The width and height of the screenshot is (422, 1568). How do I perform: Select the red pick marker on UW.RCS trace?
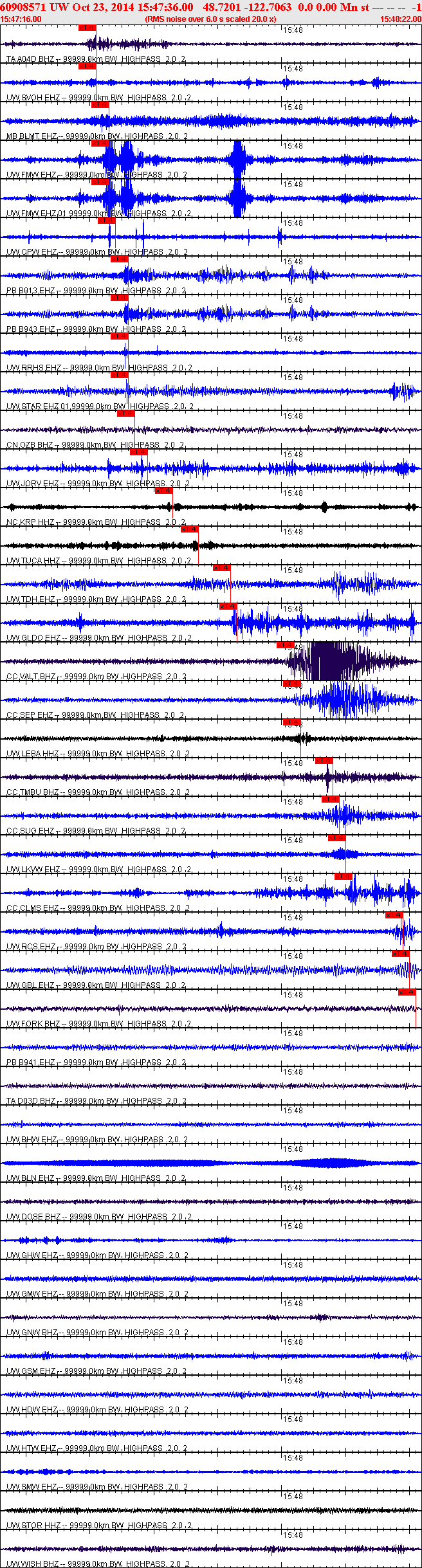[x=394, y=915]
